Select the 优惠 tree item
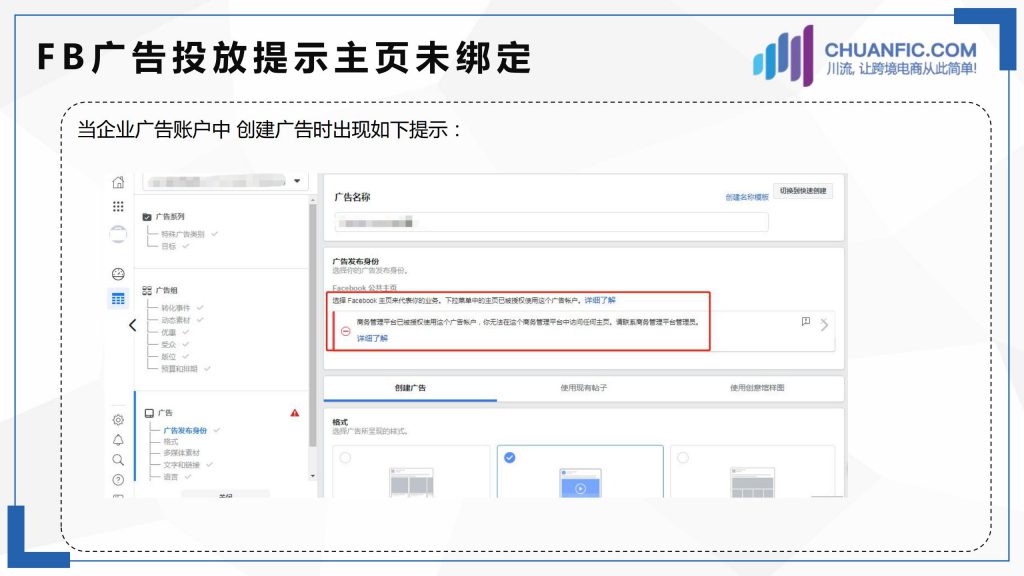The width and height of the screenshot is (1024, 576). (x=168, y=332)
